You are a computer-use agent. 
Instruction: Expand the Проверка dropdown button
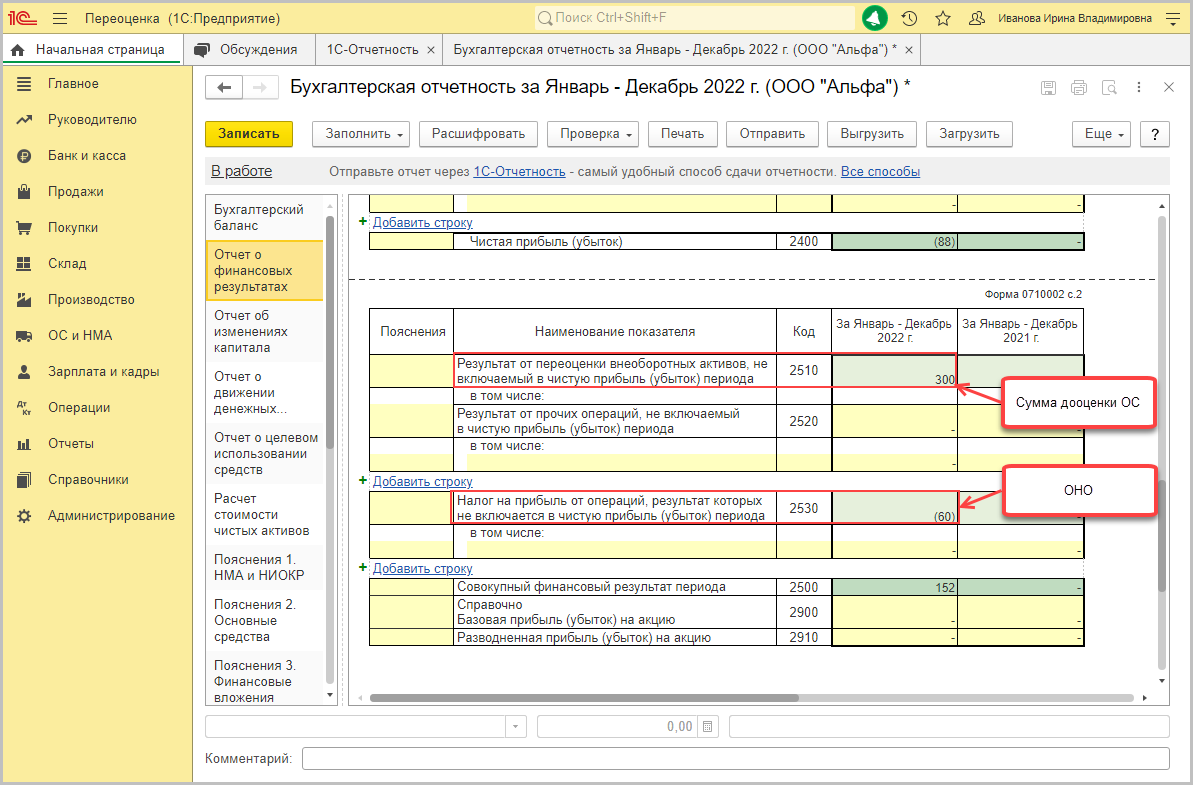598,134
